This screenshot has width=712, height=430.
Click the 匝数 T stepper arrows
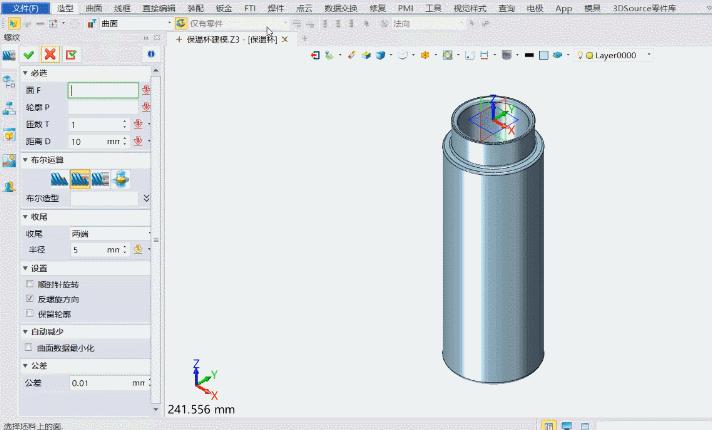[124, 124]
